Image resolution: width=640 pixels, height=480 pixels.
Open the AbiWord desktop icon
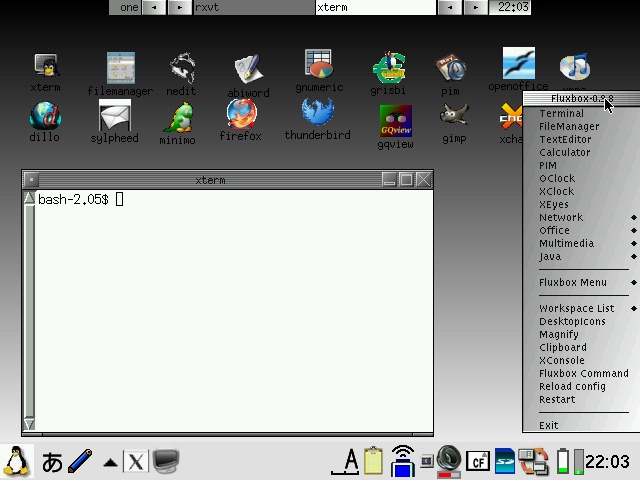[x=248, y=72]
